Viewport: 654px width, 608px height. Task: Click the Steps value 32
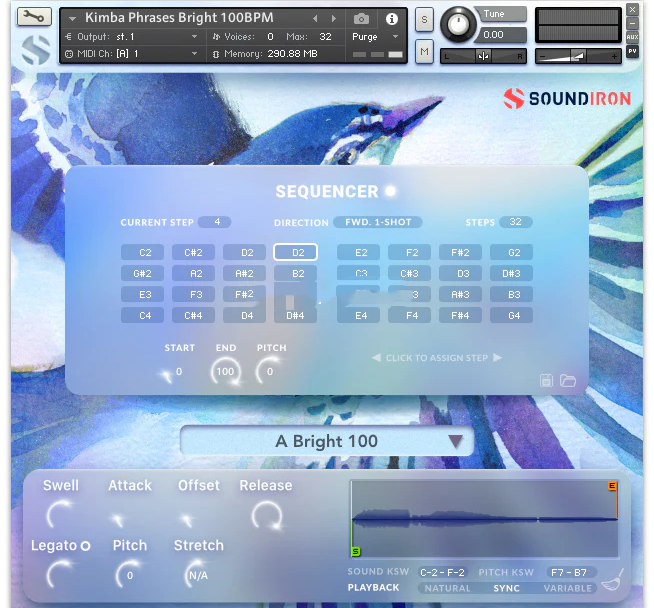516,222
